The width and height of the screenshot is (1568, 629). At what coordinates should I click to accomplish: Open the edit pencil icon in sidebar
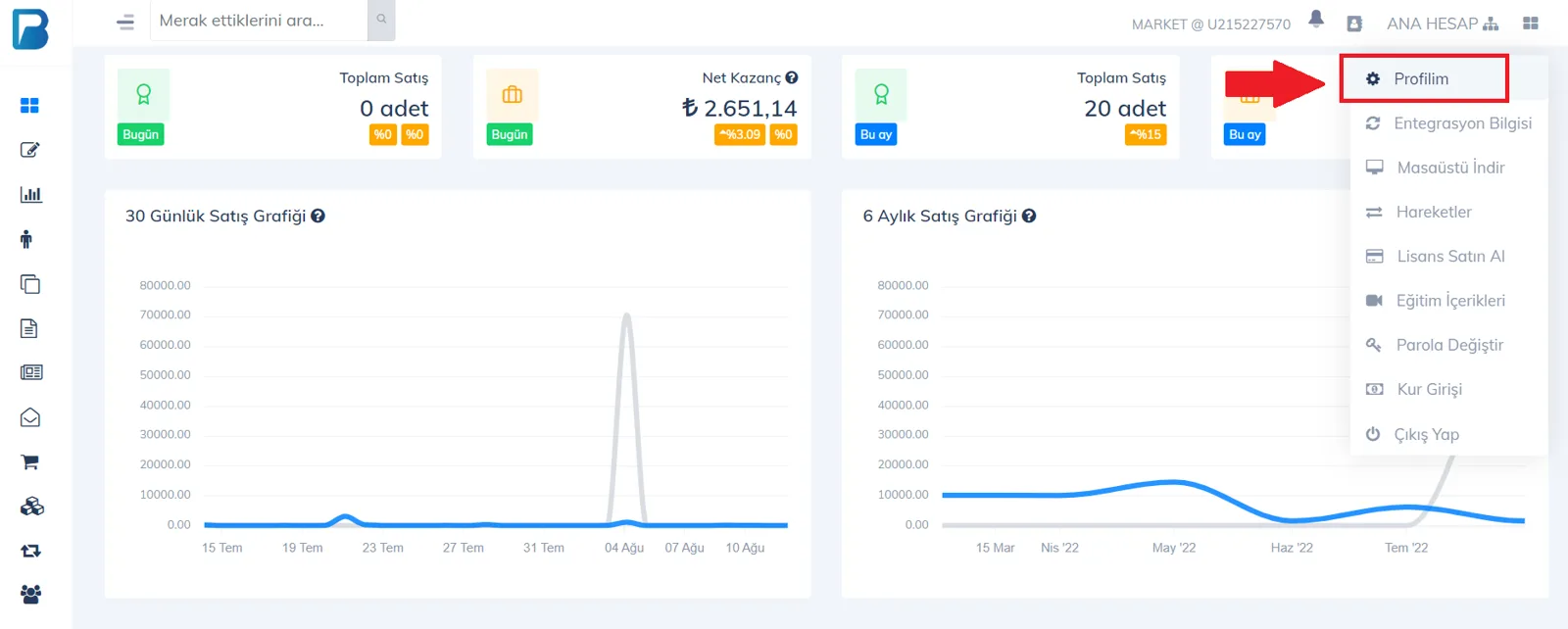click(30, 150)
